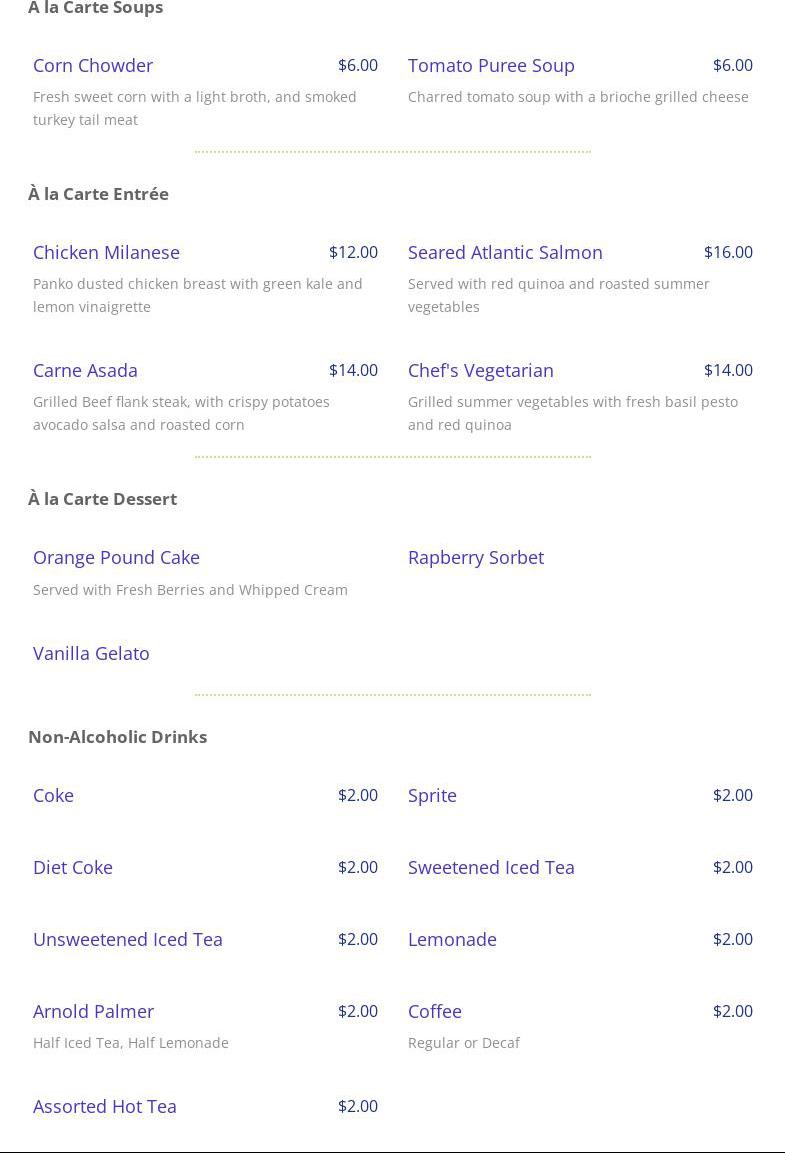Click the Chicken Milanese entrée link
785x1153 pixels.
pyautogui.click(x=106, y=253)
